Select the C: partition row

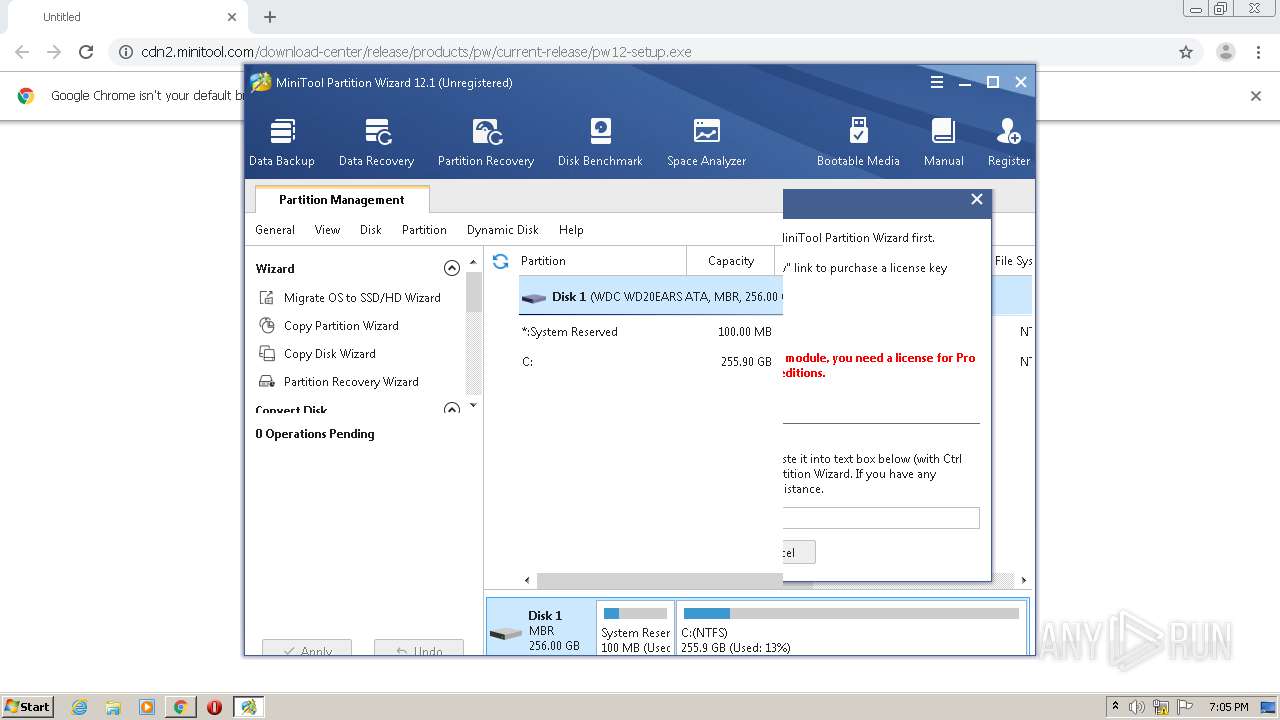click(x=651, y=362)
